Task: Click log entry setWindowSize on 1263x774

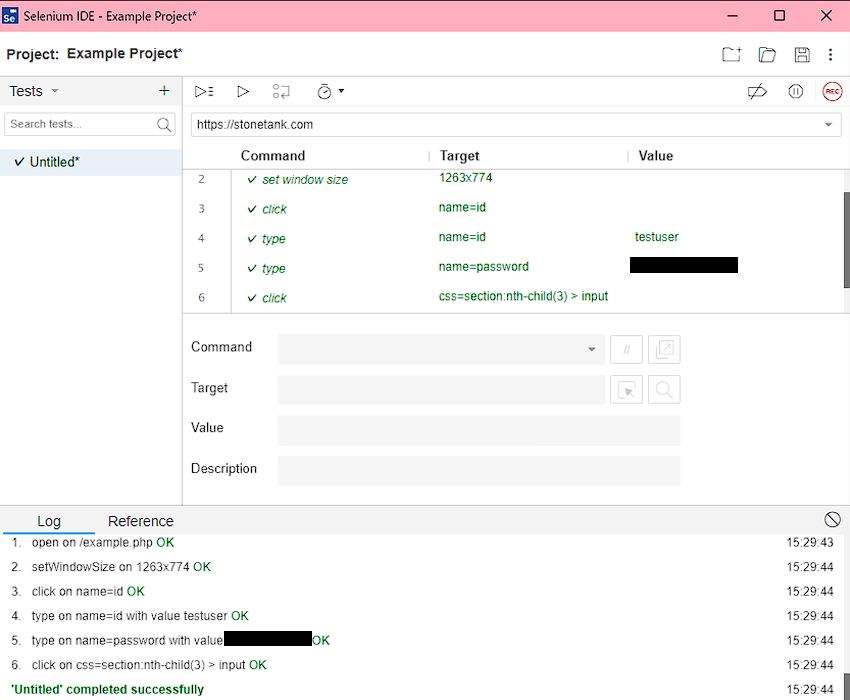Action: (121, 567)
